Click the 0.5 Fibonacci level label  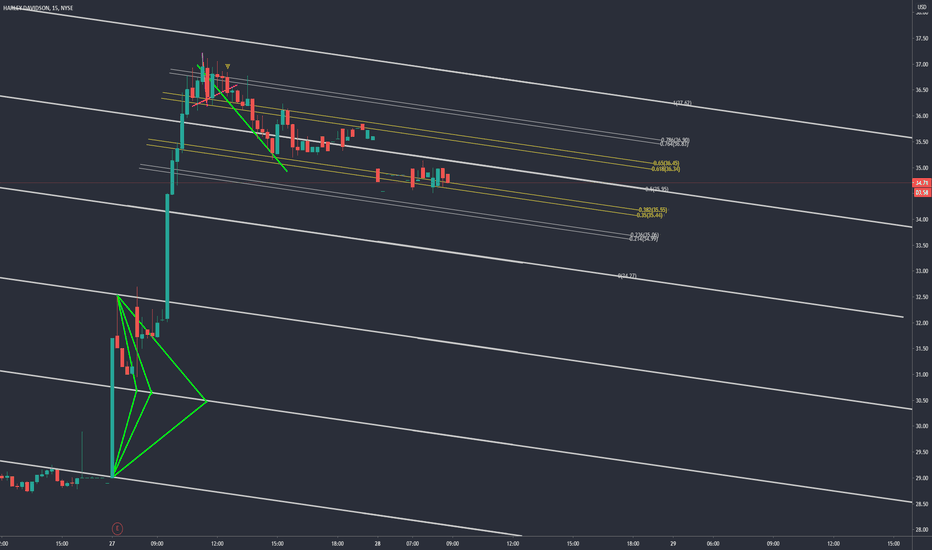[657, 189]
